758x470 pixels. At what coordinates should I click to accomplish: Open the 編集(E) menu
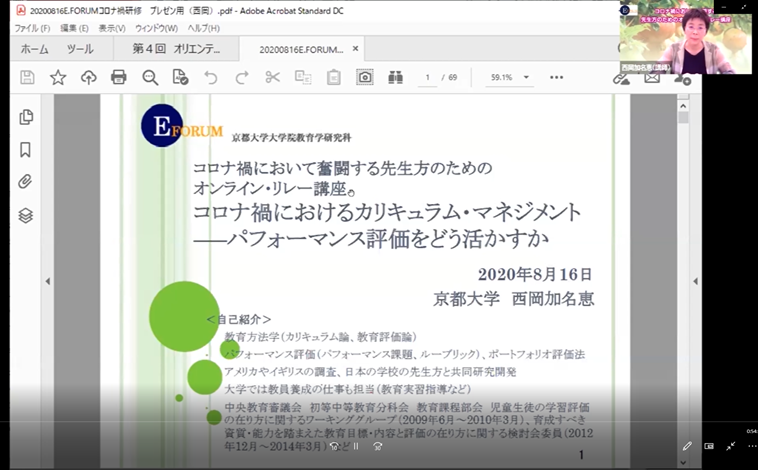[x=74, y=28]
